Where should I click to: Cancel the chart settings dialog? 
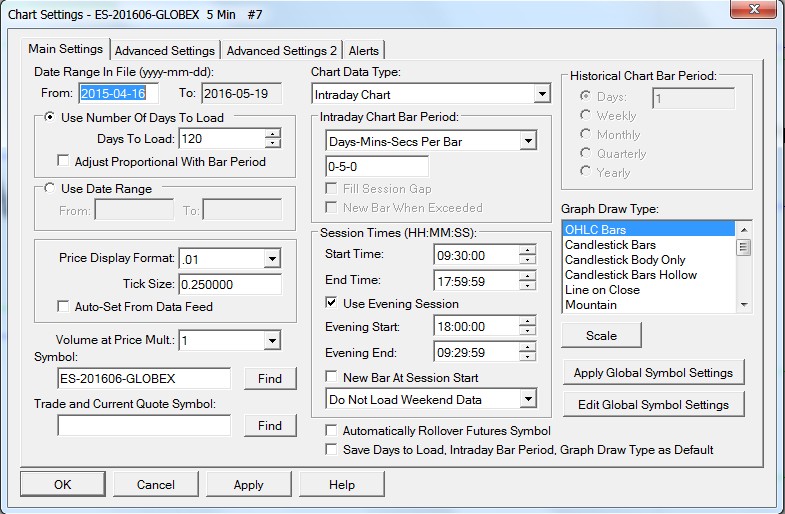pyautogui.click(x=156, y=484)
